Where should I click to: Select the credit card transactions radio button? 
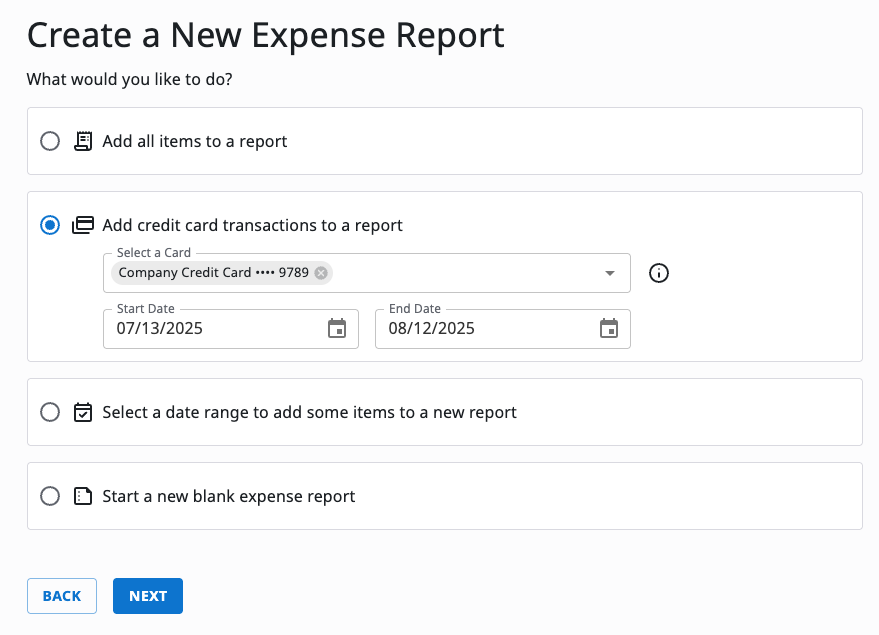[x=50, y=225]
